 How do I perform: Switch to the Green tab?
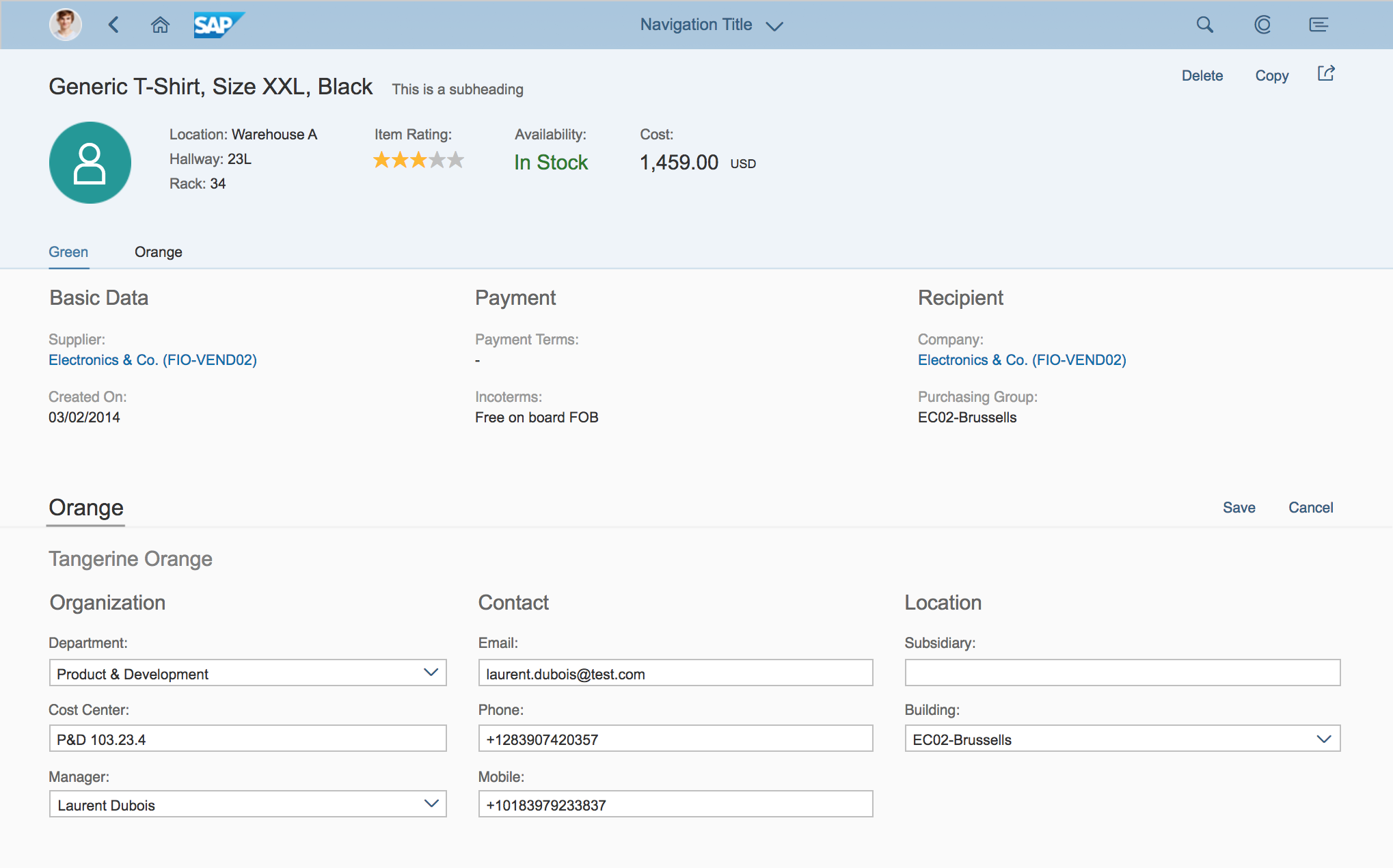click(x=68, y=252)
